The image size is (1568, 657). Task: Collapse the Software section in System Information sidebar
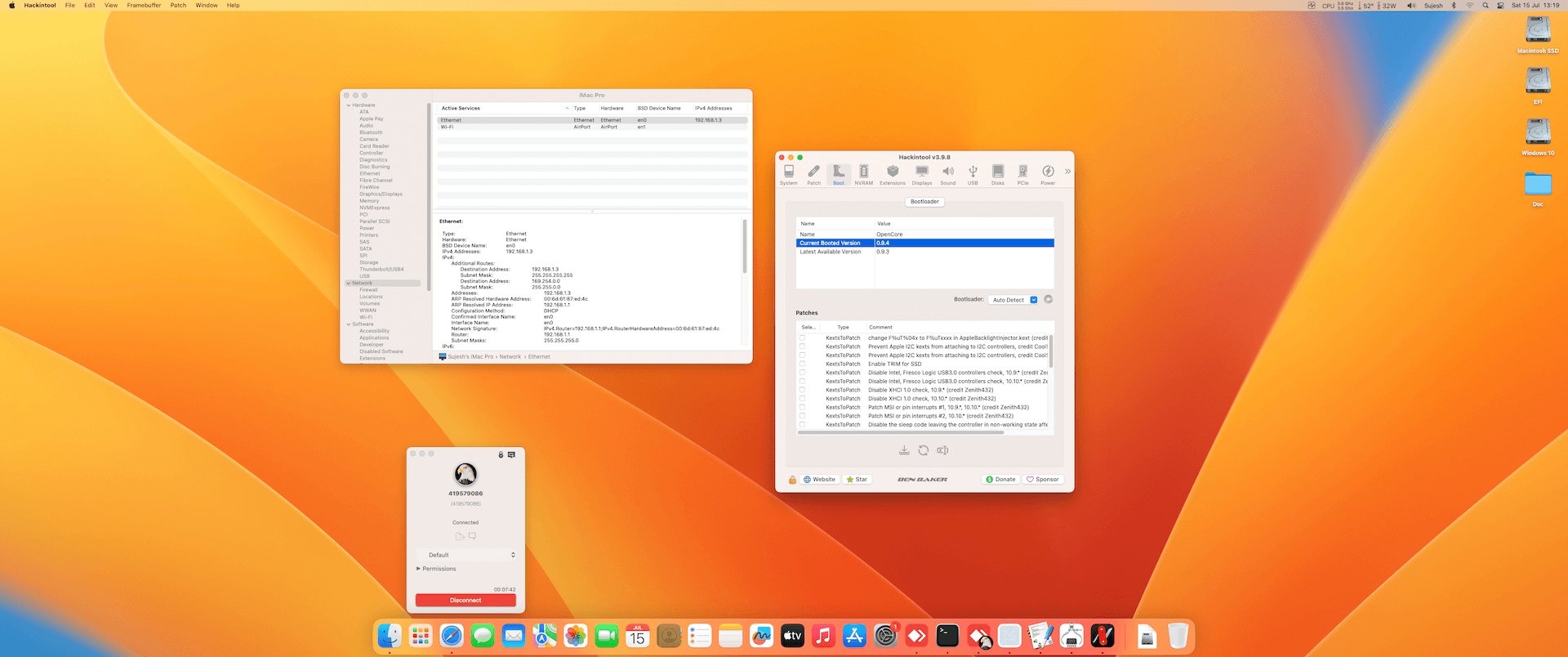coord(349,324)
